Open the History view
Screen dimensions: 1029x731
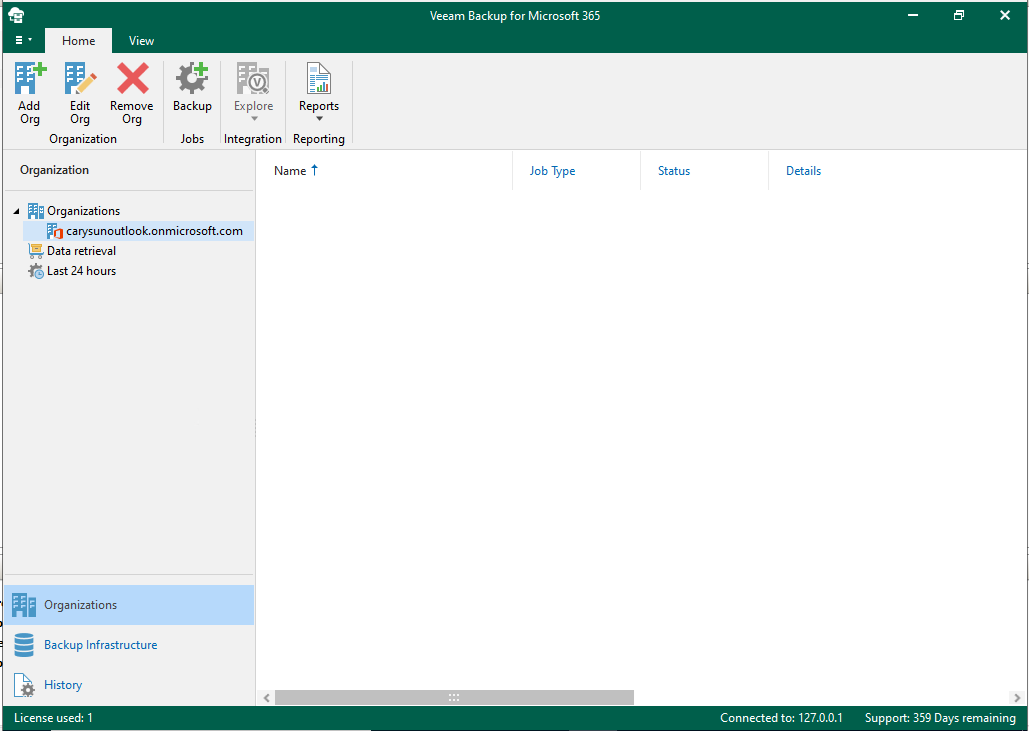point(63,685)
